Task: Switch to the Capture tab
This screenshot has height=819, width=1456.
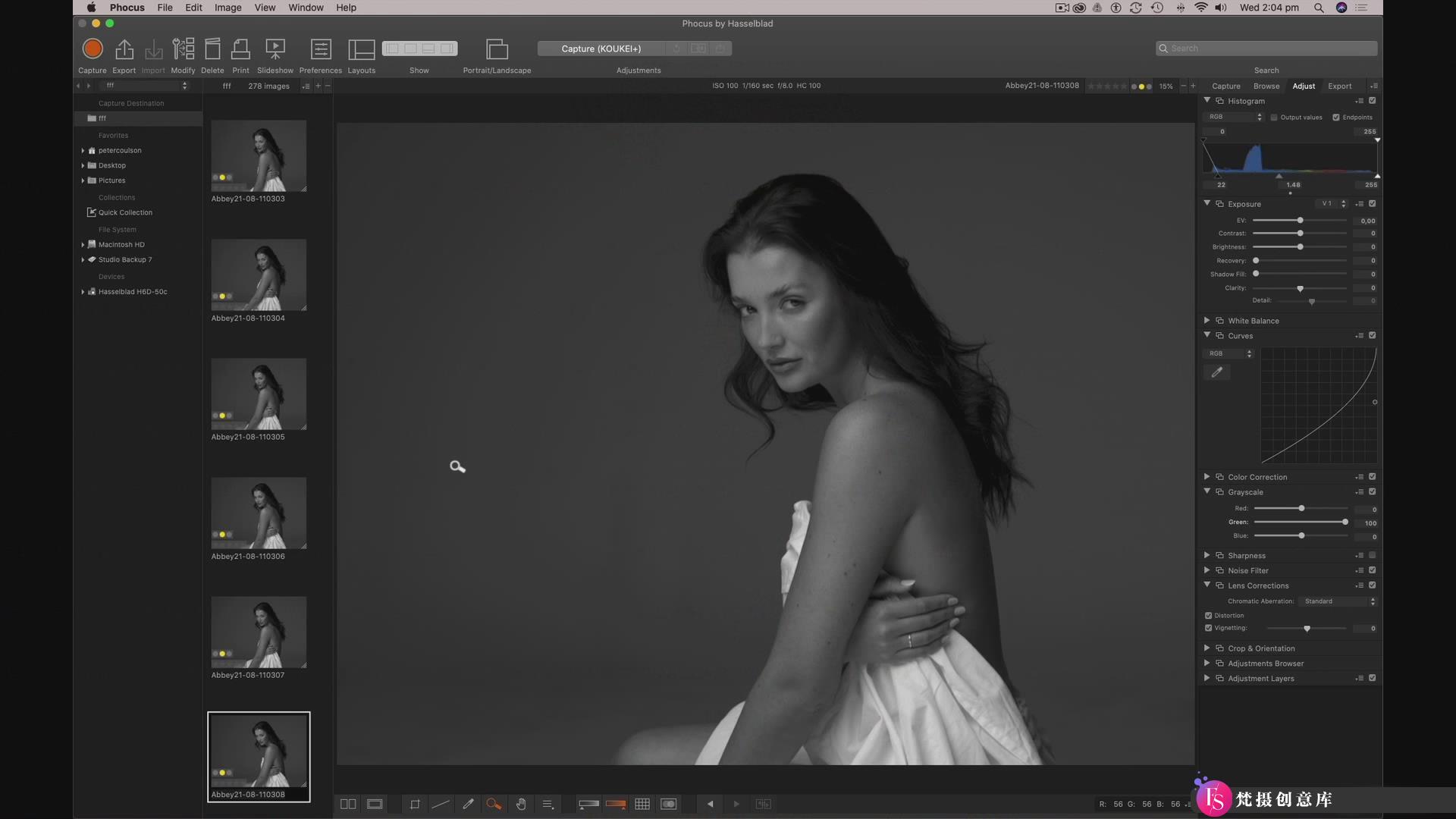Action: click(1226, 86)
